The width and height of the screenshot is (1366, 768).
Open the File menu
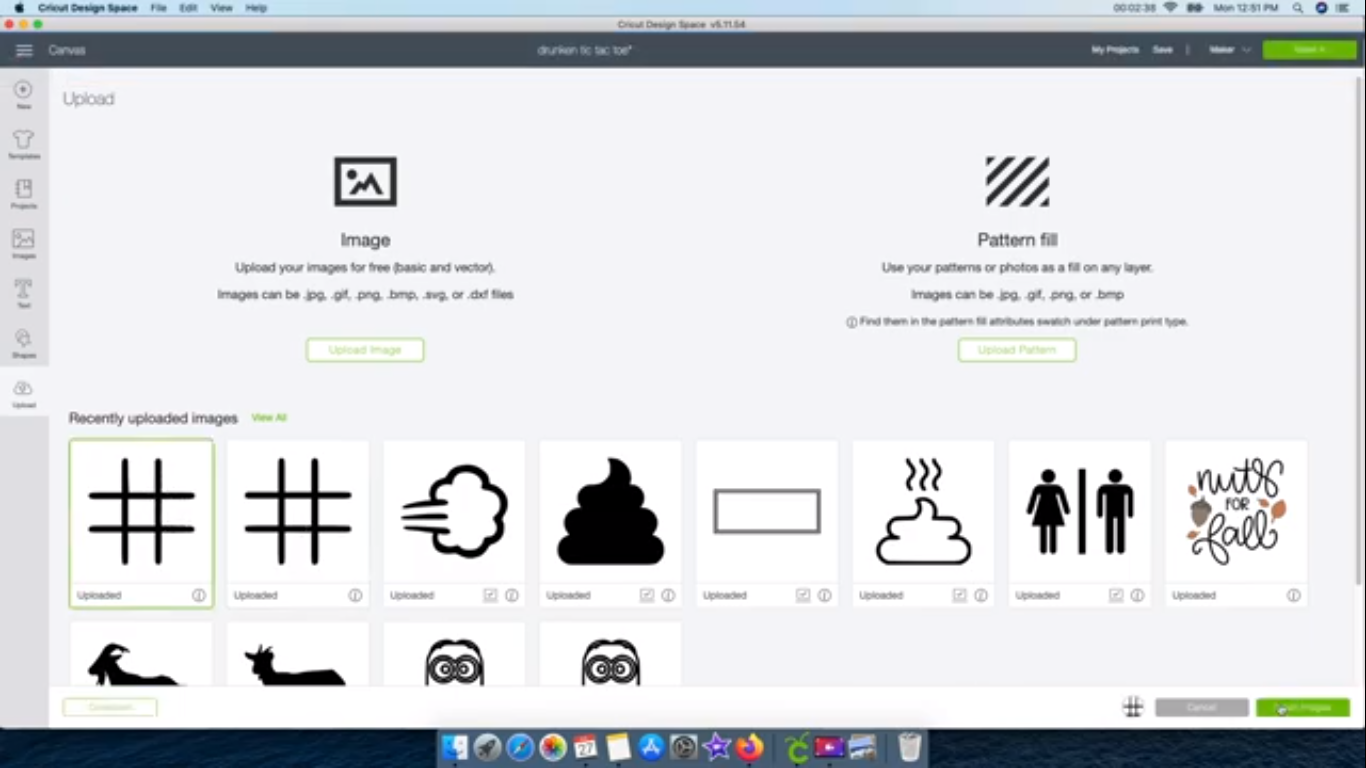point(158,7)
